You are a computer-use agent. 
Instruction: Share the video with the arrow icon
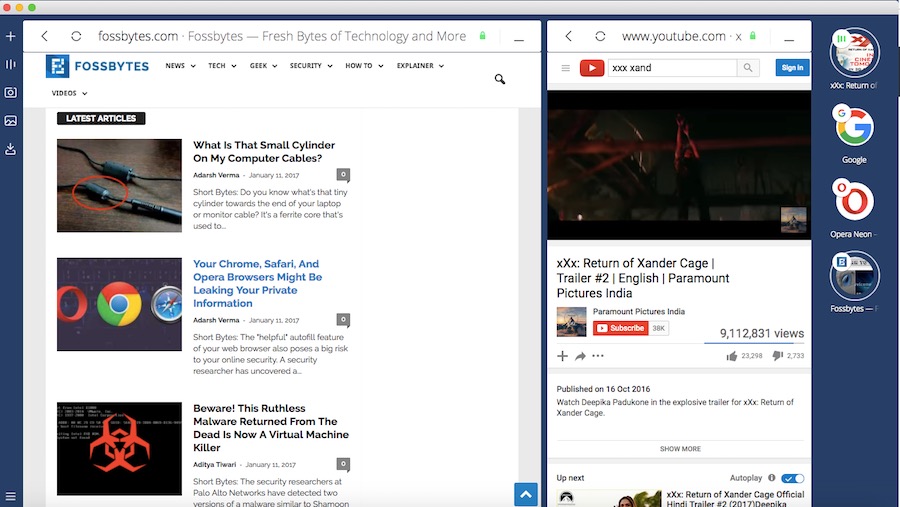point(580,356)
